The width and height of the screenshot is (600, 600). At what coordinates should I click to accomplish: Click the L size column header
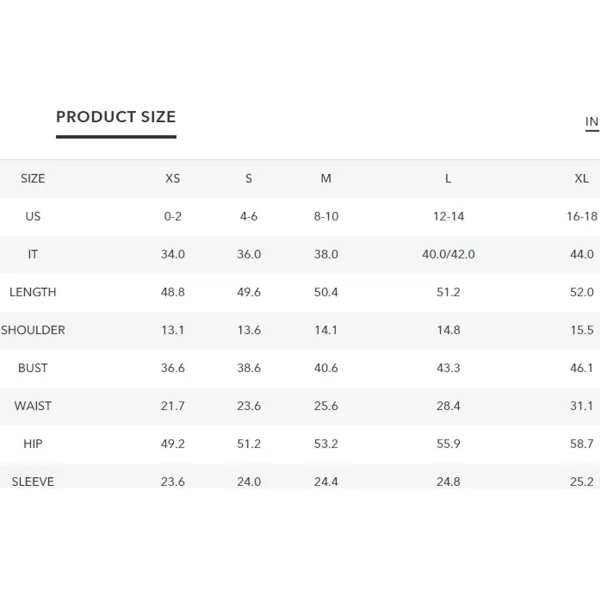448,178
